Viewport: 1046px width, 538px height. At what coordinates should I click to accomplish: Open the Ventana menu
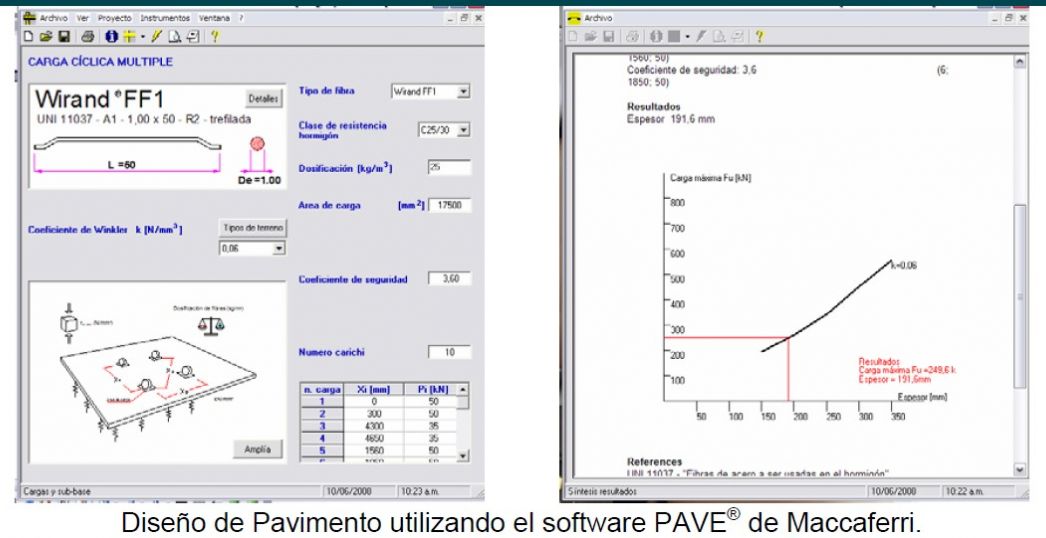[x=213, y=19]
